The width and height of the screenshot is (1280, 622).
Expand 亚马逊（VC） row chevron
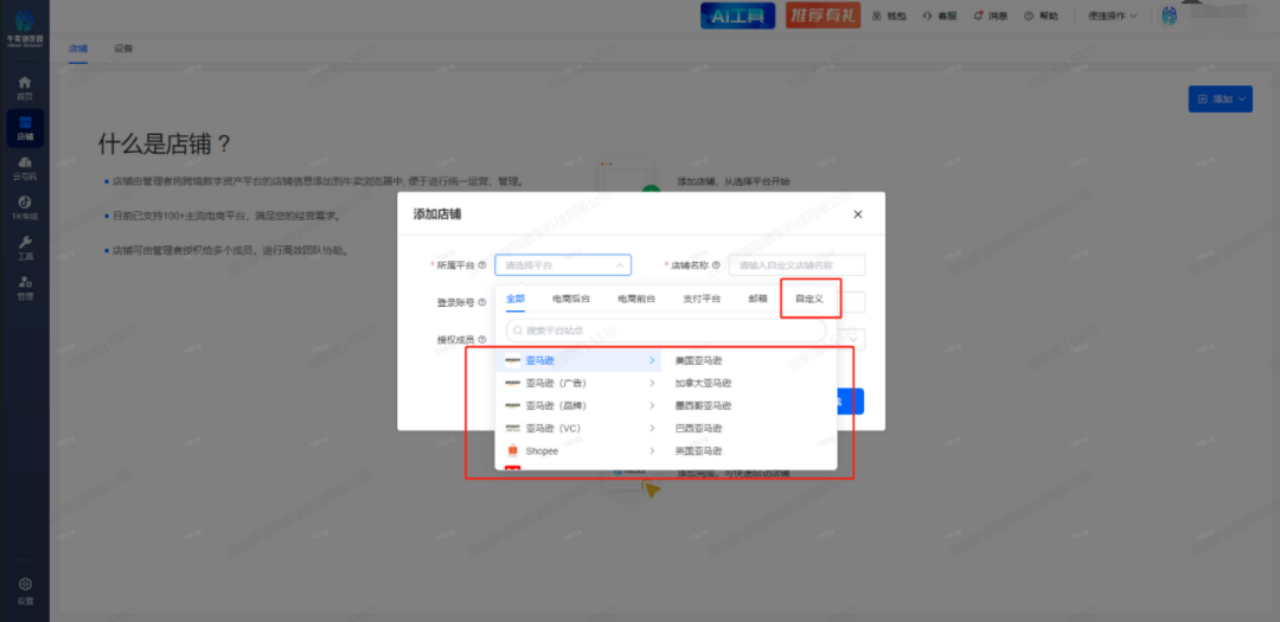652,428
